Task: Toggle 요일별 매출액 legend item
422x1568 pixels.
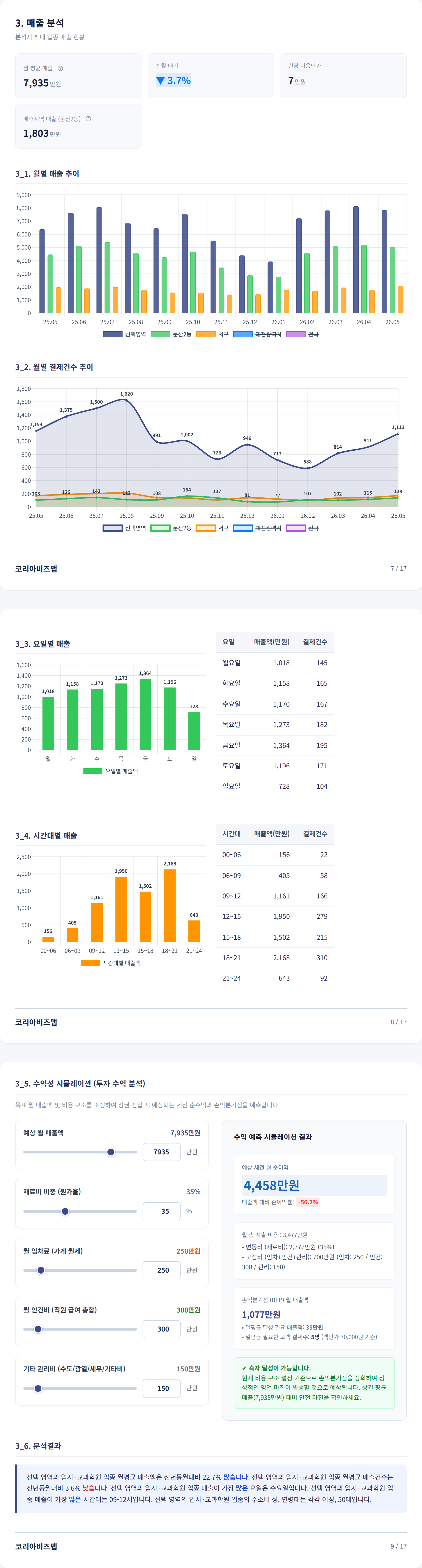Action: coord(111,771)
